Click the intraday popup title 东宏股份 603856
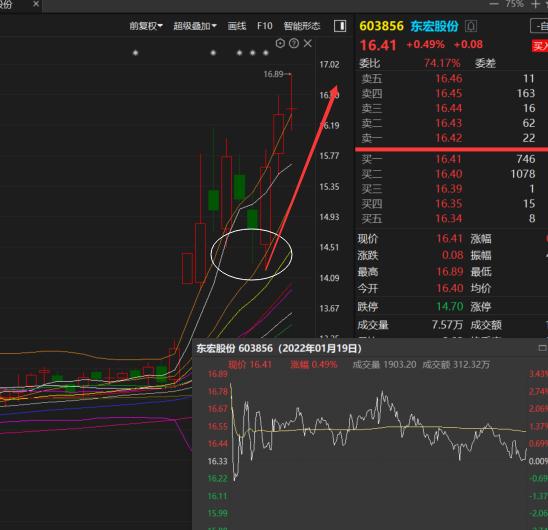Screen dimensions: 548x530 (x=234, y=348)
